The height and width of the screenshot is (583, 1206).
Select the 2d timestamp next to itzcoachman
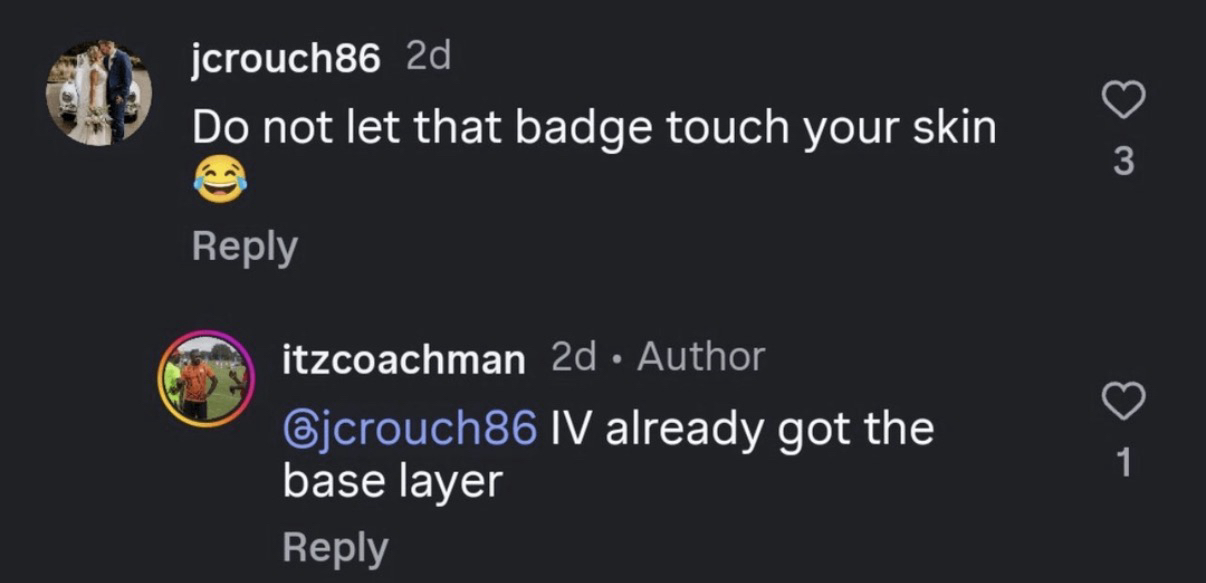tap(573, 357)
